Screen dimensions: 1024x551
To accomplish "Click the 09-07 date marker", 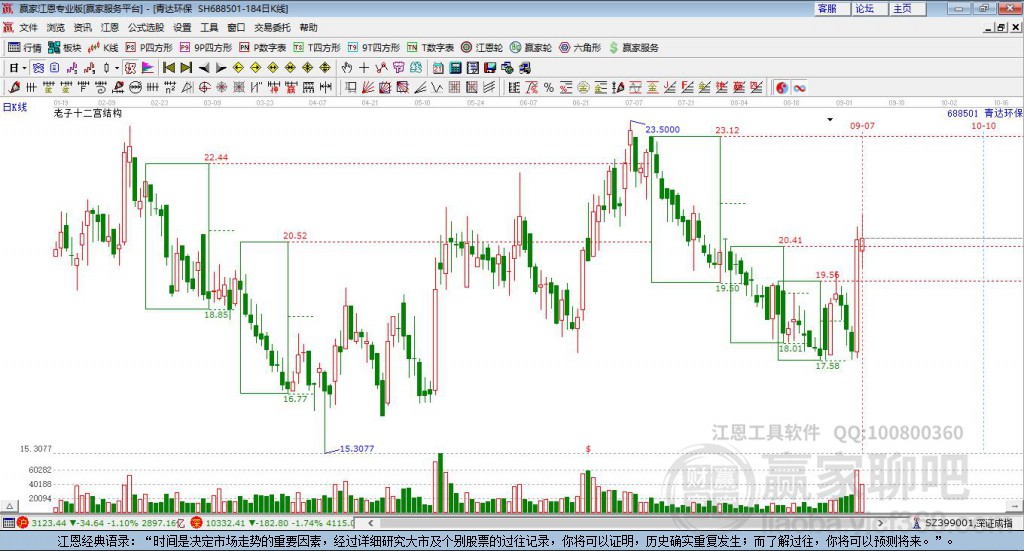I will point(862,125).
